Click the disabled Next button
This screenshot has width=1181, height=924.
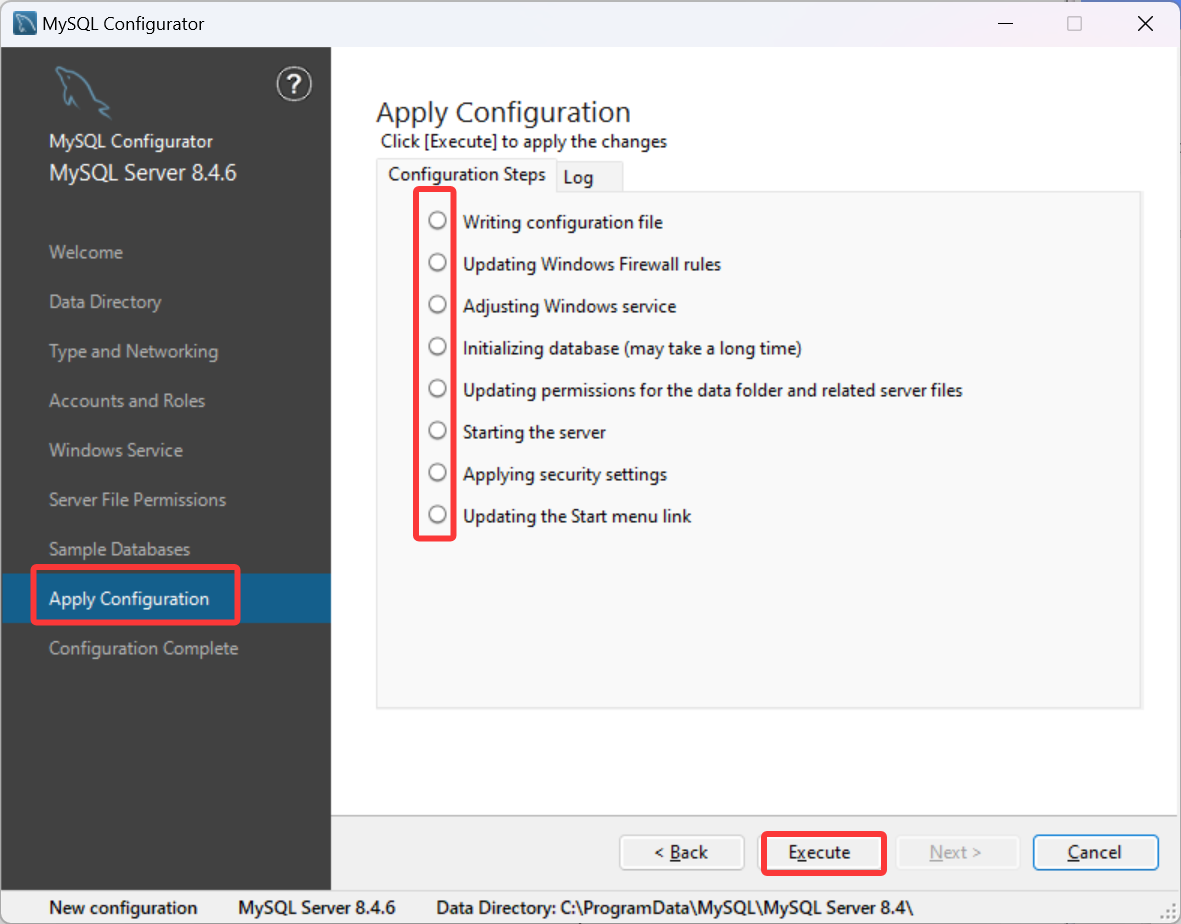click(956, 852)
